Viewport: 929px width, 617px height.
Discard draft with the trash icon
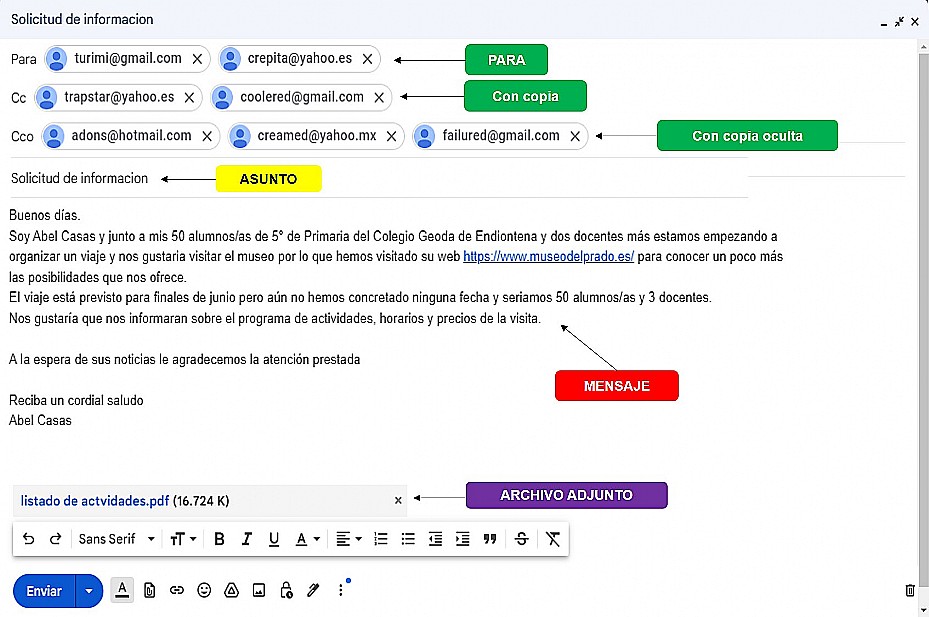pos(909,591)
